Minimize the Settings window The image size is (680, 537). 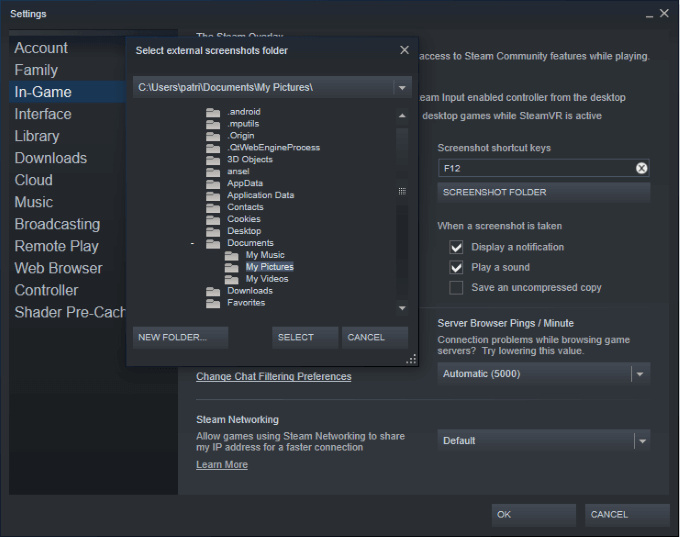click(649, 14)
